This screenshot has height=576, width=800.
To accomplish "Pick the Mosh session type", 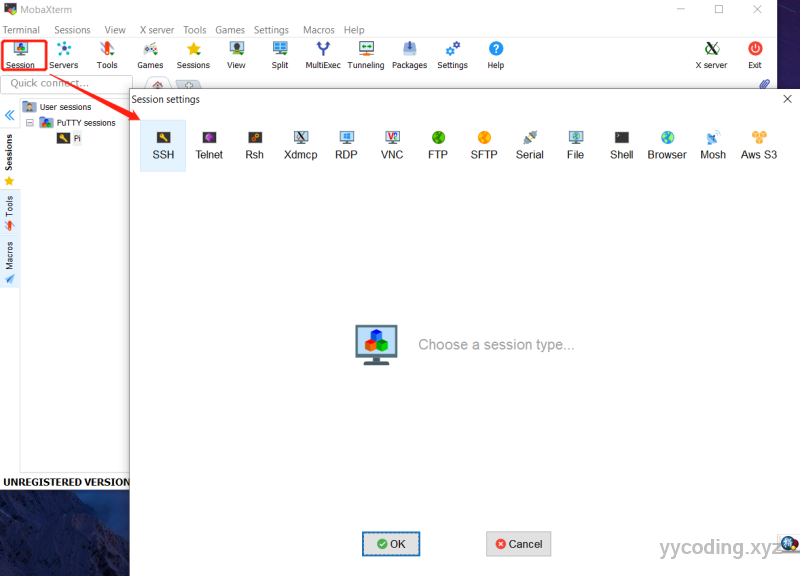I will pyautogui.click(x=713, y=145).
